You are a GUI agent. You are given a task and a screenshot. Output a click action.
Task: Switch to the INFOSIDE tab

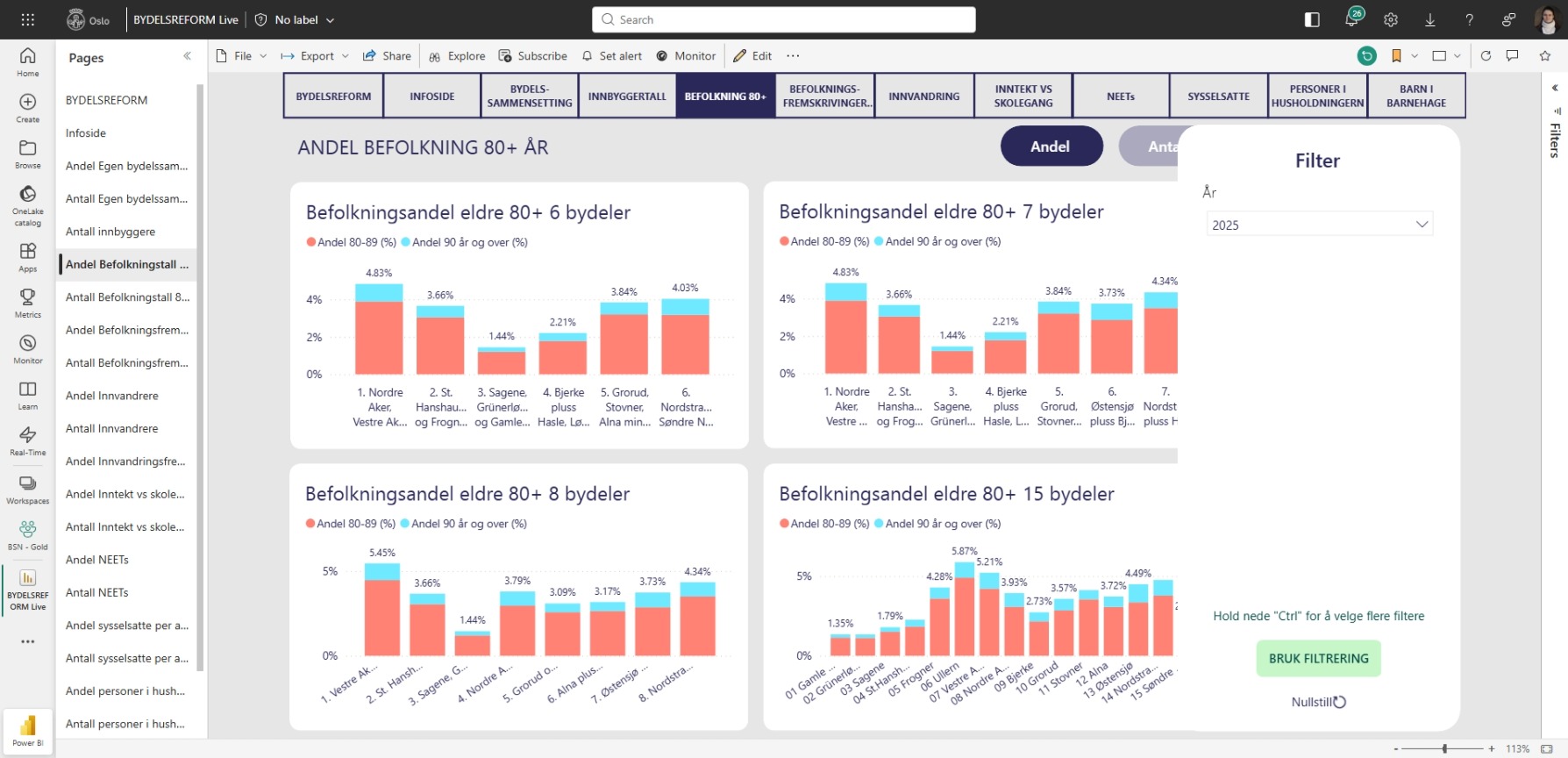[x=432, y=96]
